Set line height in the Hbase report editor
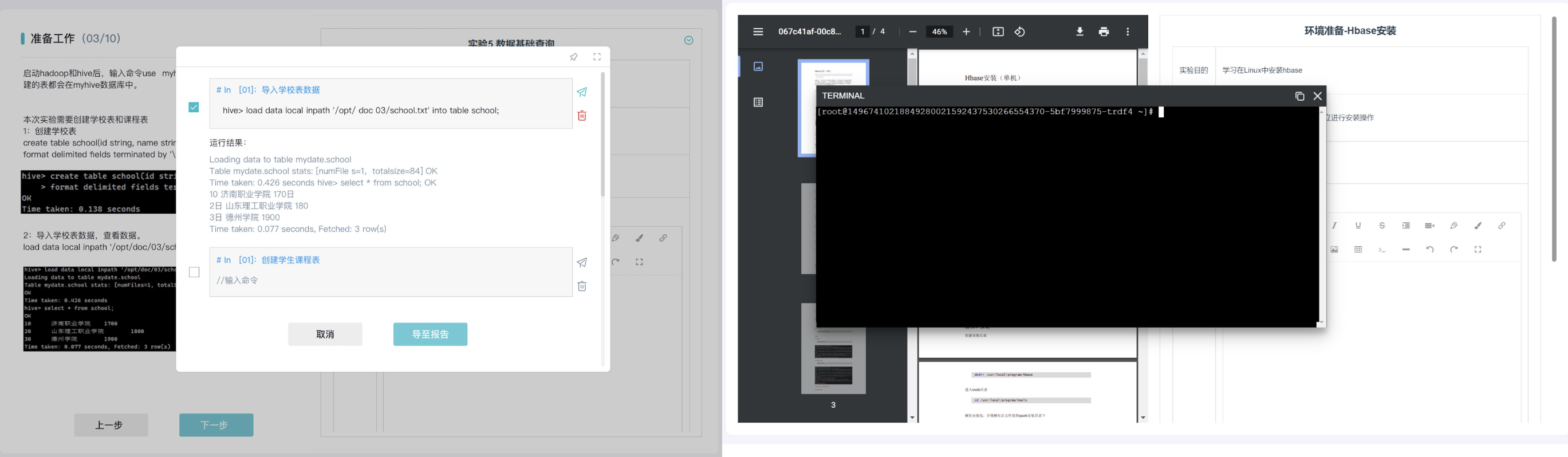1568x457 pixels. [1430, 226]
